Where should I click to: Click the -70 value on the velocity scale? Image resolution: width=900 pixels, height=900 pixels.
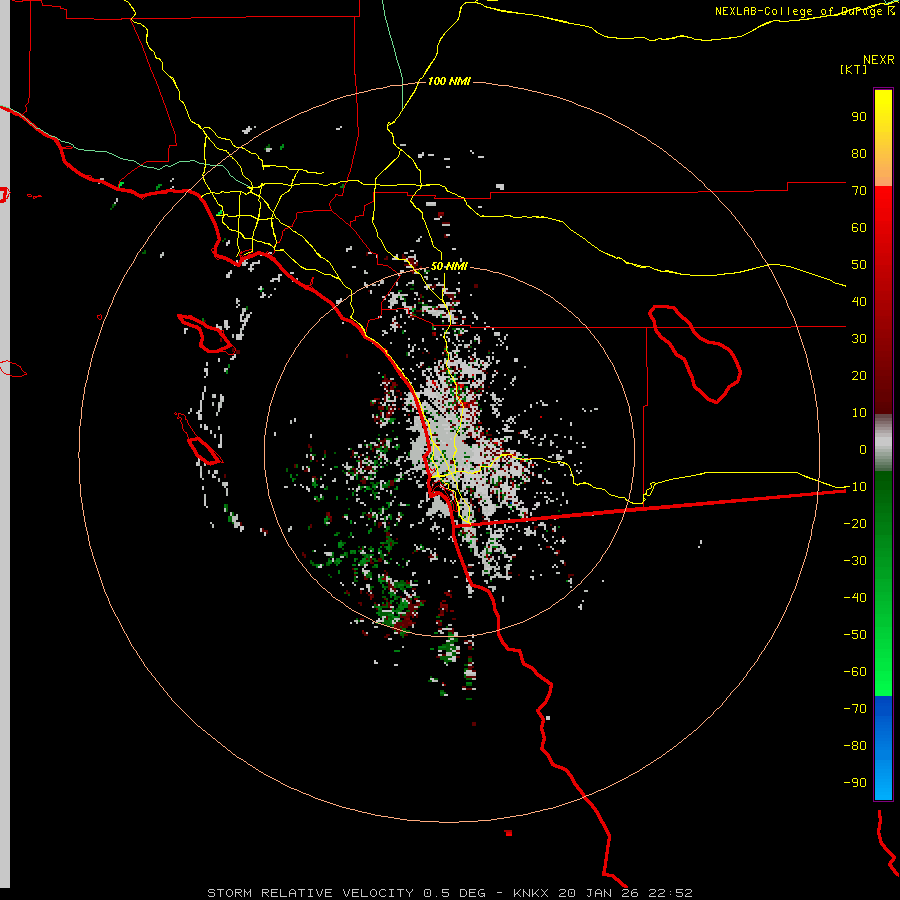(855, 708)
